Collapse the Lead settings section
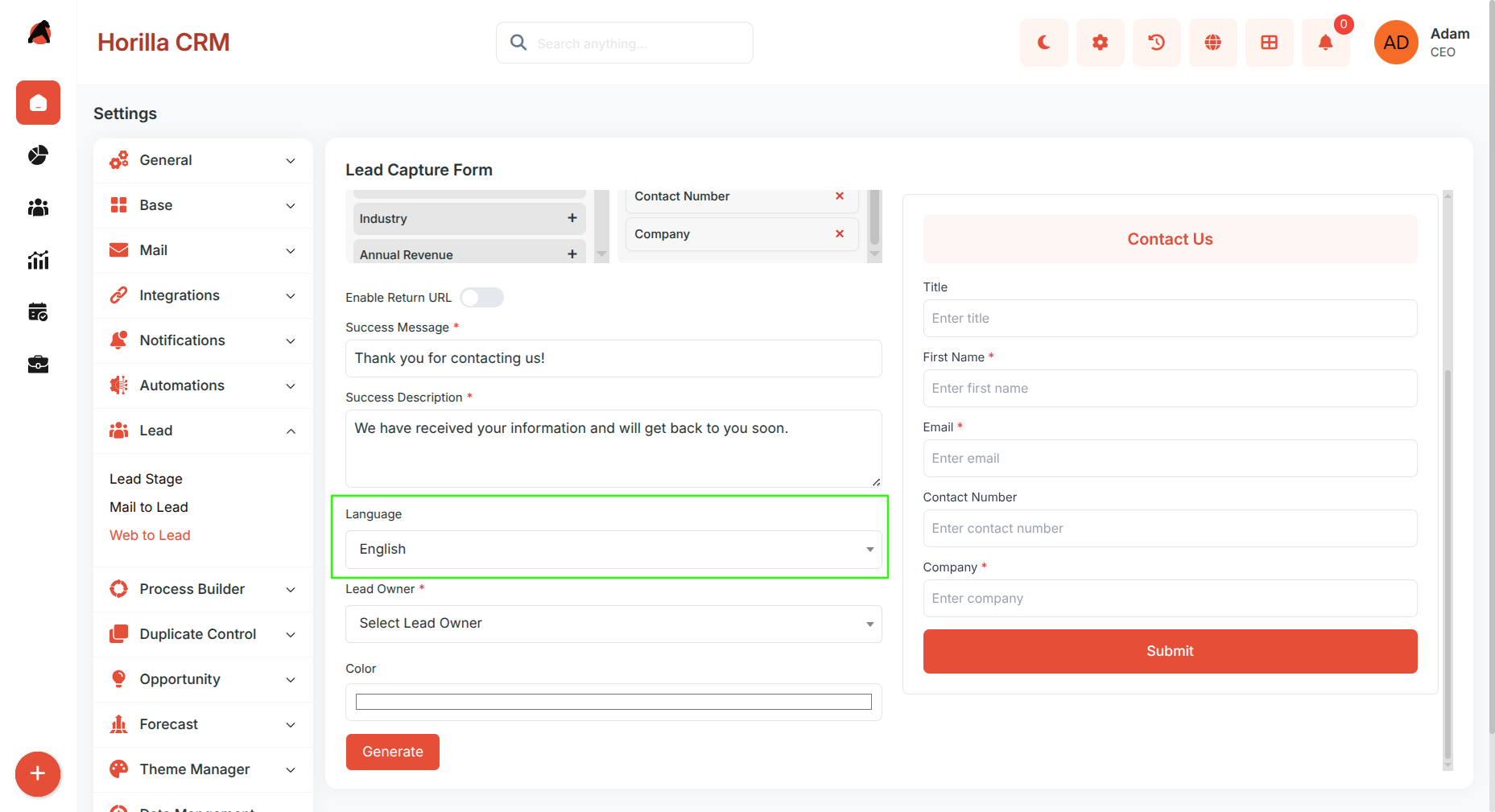Viewport: 1495px width, 812px height. coord(203,431)
